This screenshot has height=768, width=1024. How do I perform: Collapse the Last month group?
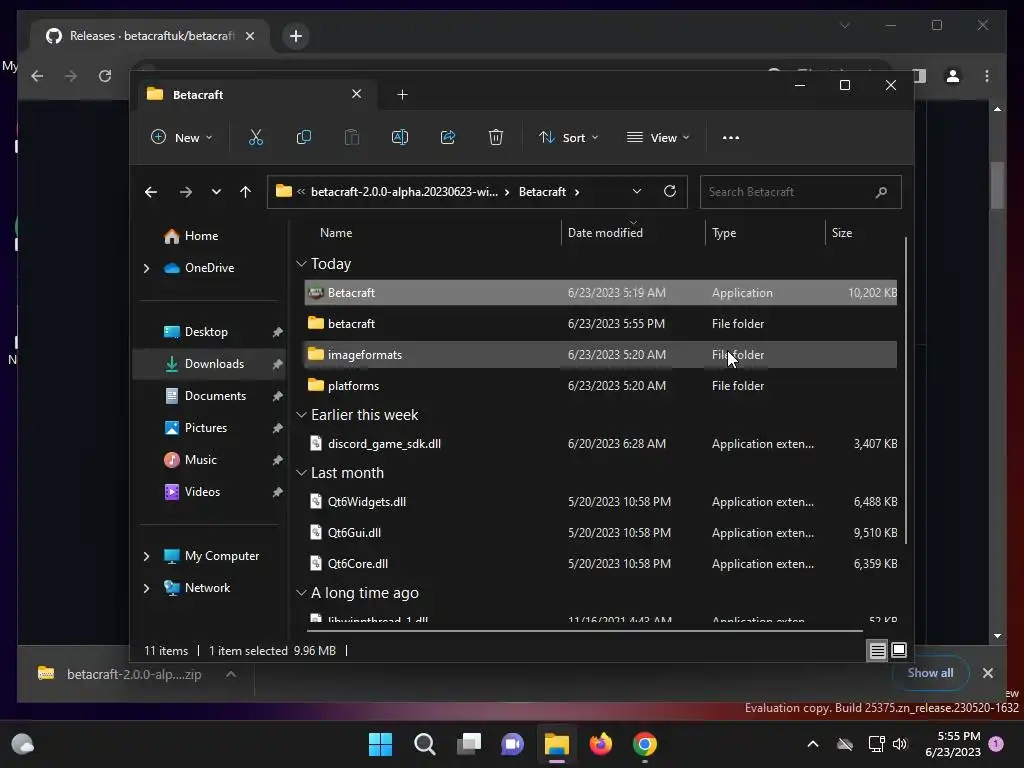point(301,473)
